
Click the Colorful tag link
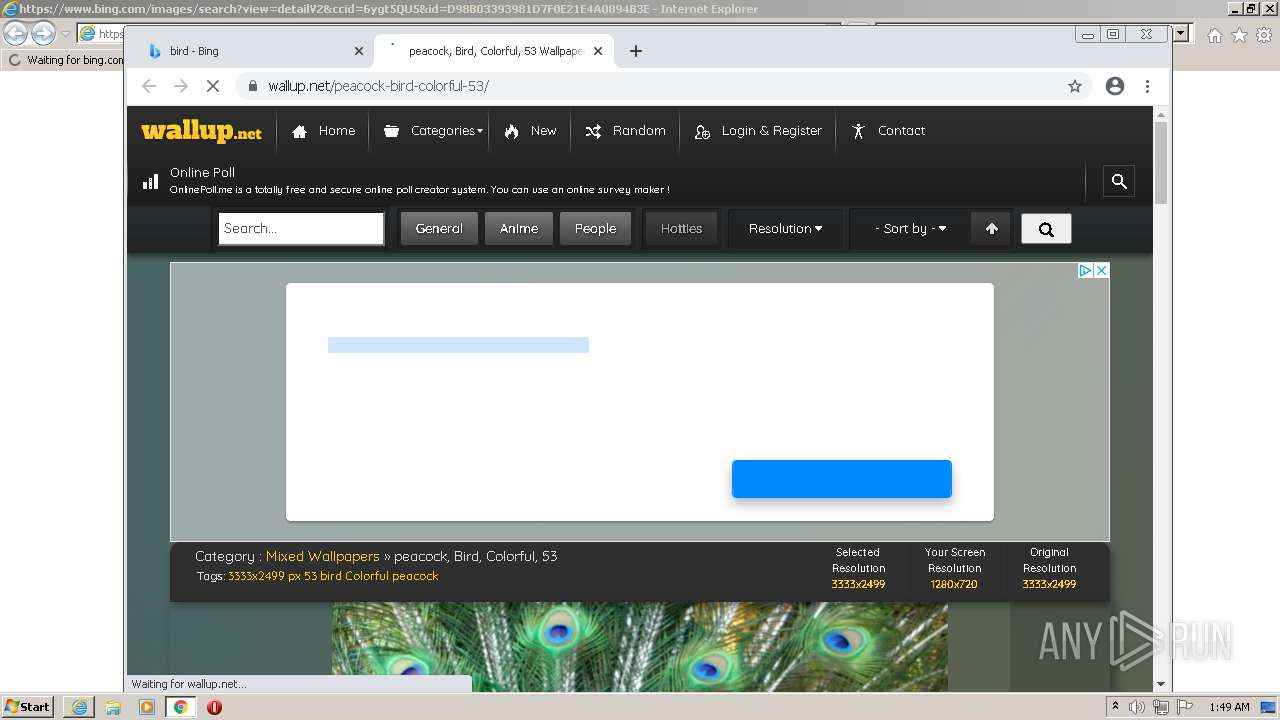pos(366,576)
